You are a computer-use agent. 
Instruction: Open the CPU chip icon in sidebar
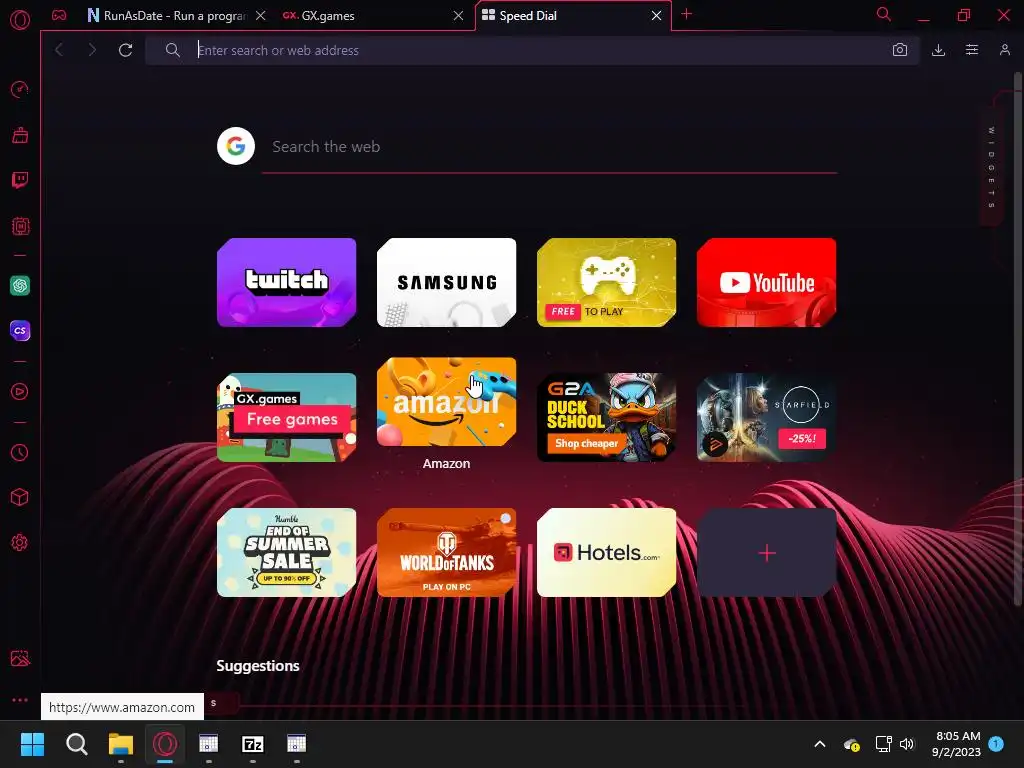20,226
